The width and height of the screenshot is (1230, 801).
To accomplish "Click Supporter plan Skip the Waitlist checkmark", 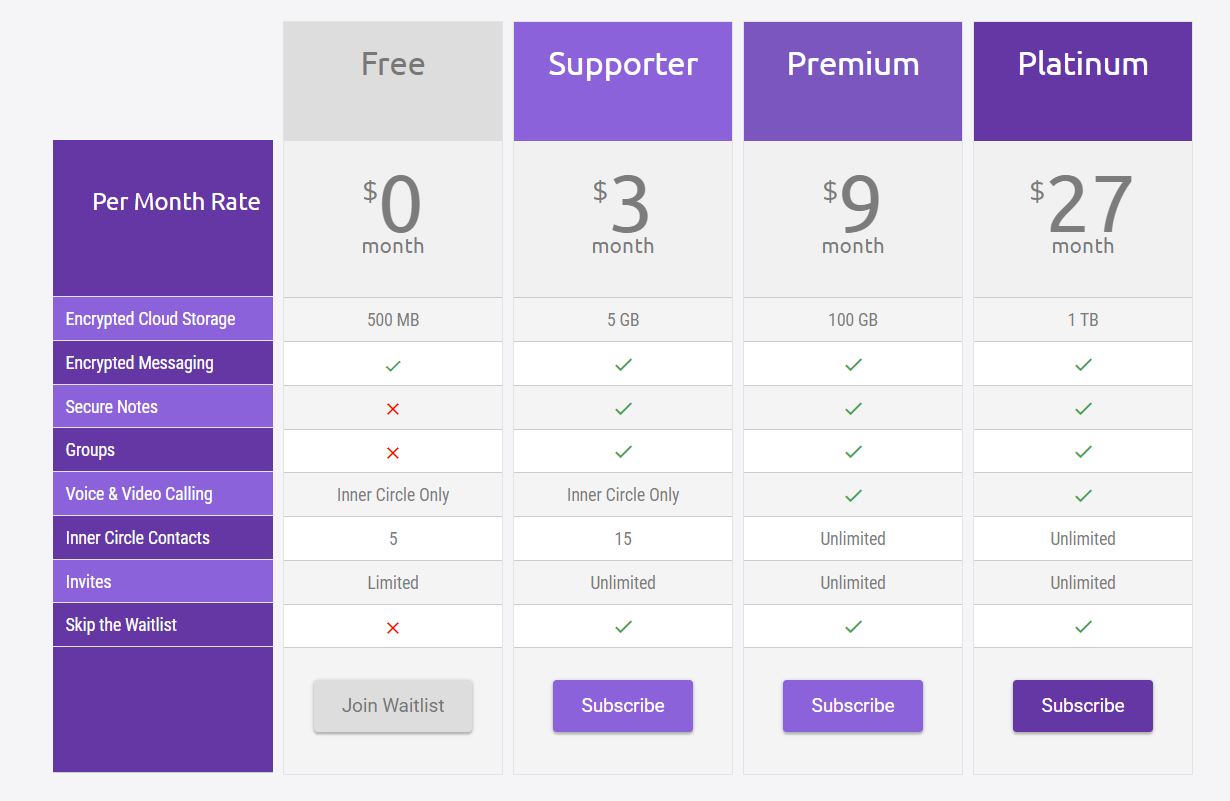I will [x=623, y=627].
